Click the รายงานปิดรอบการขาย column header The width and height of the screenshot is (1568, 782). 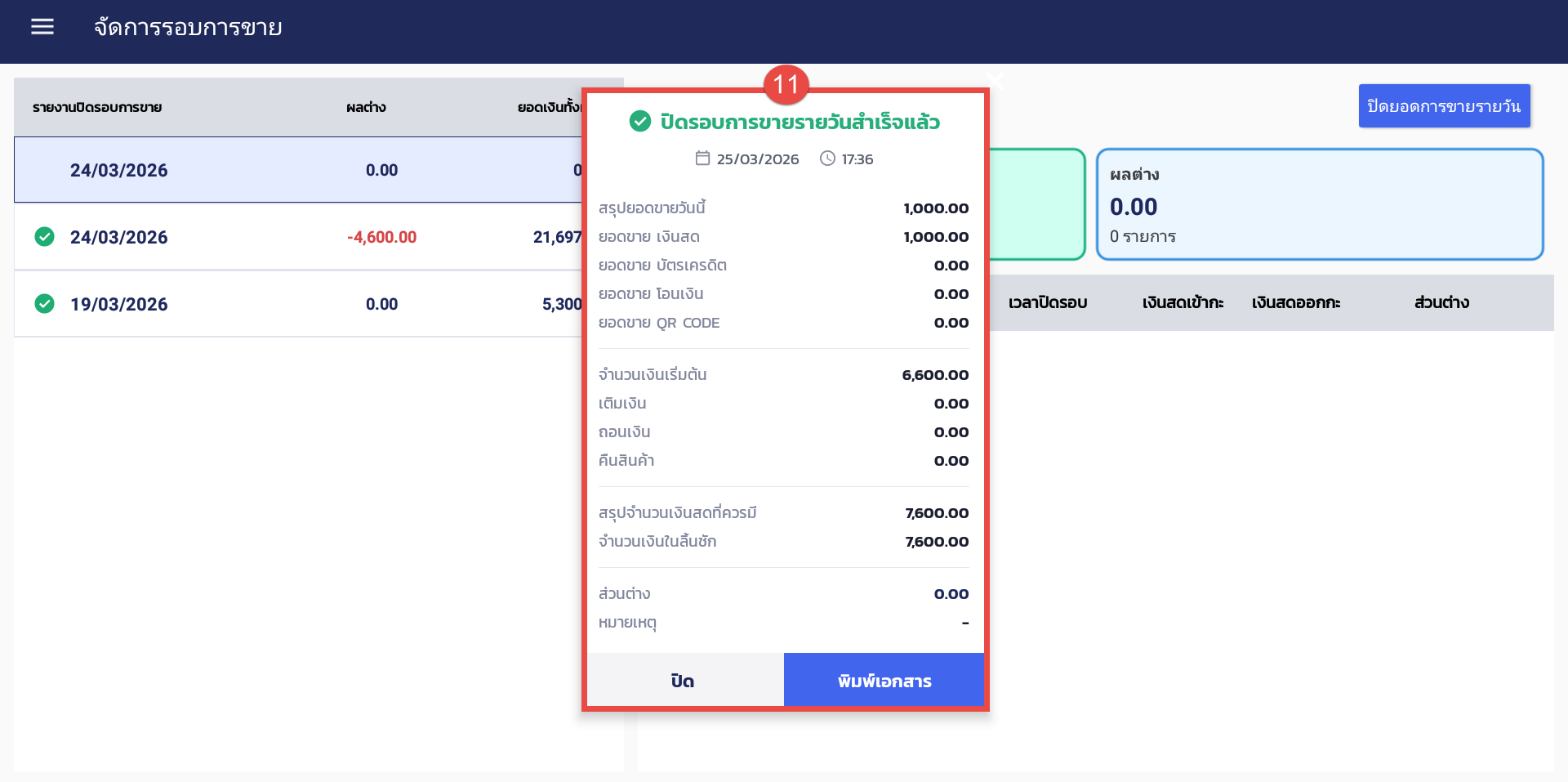tap(97, 107)
